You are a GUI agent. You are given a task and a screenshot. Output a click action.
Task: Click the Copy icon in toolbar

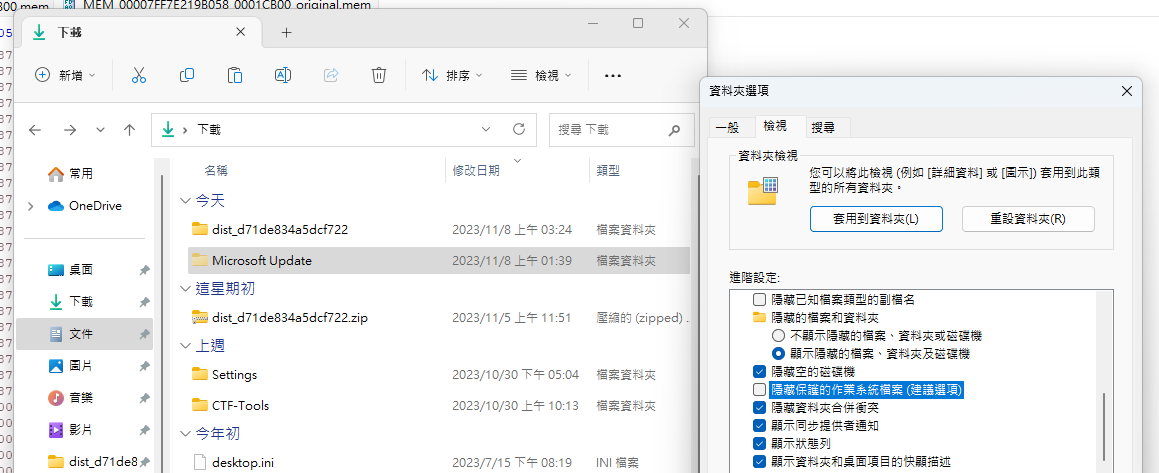187,75
